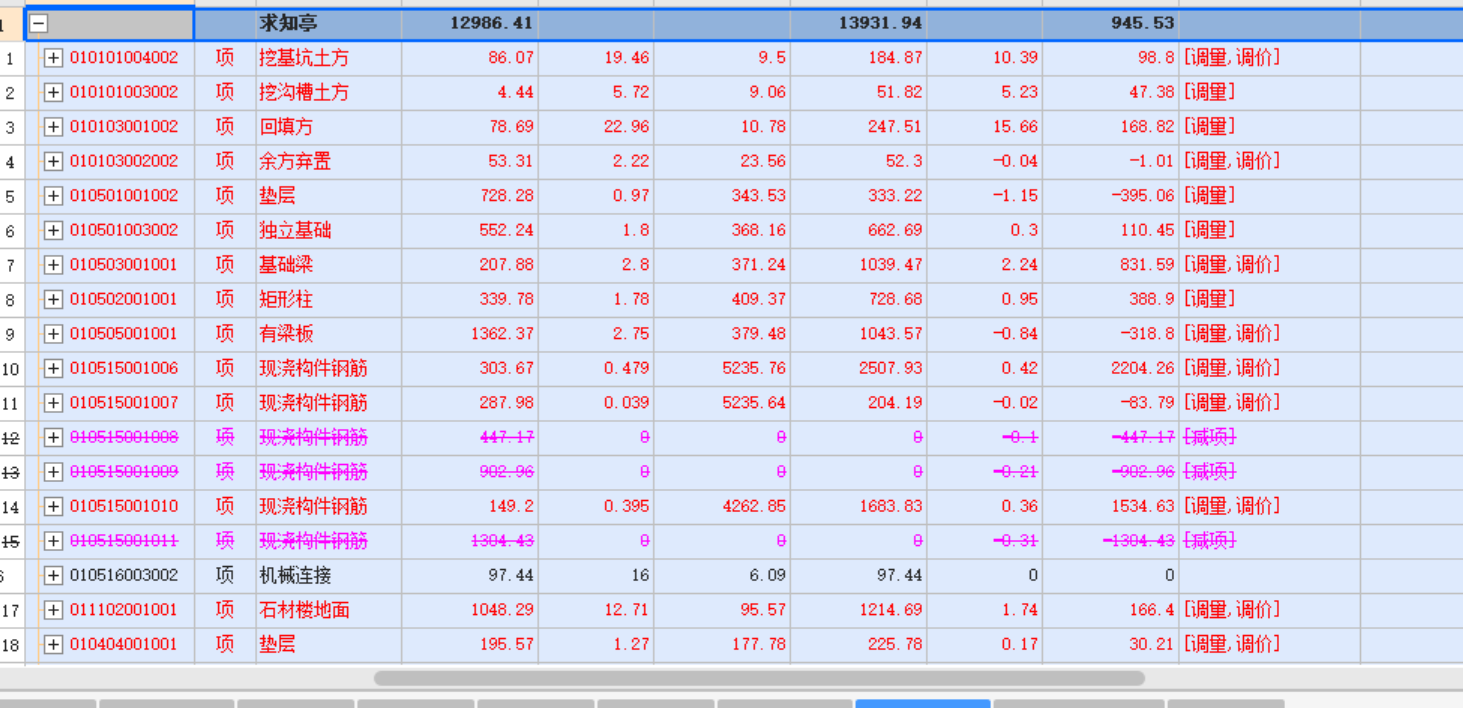Screen dimensions: 1463x708
Task: Expand item 010515001007 现浇构件钢筋
Action: (x=53, y=403)
